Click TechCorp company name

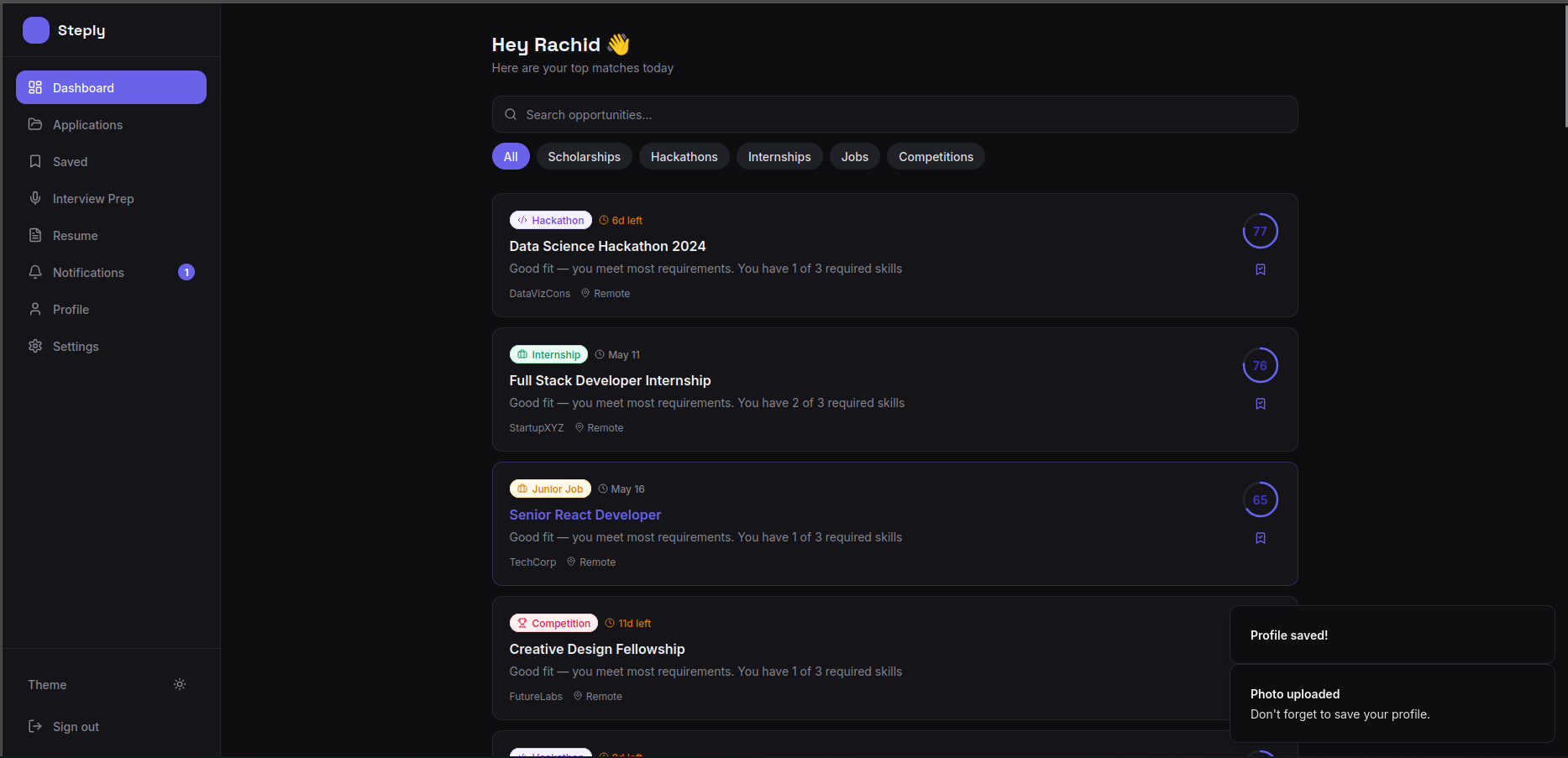pyautogui.click(x=532, y=562)
